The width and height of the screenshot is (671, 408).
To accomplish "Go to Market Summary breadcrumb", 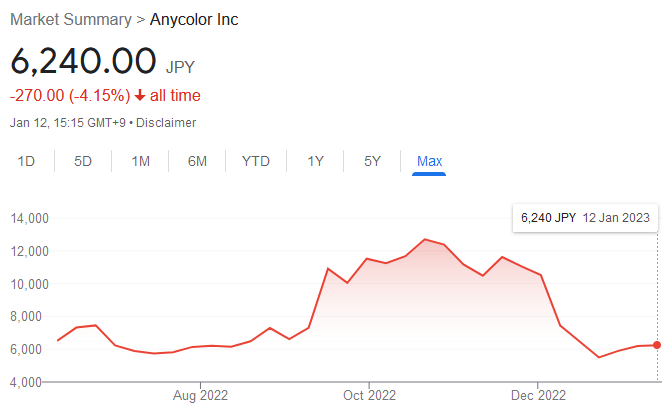I will click(x=71, y=20).
